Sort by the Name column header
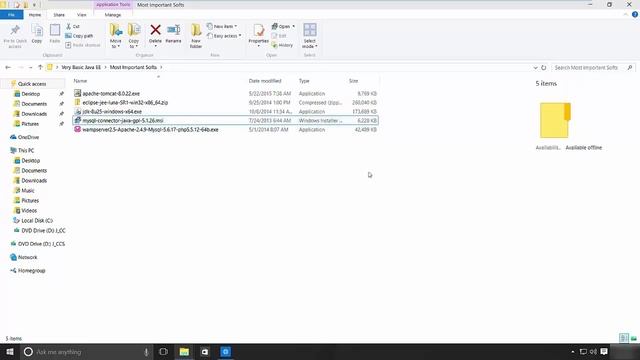 tap(80, 81)
